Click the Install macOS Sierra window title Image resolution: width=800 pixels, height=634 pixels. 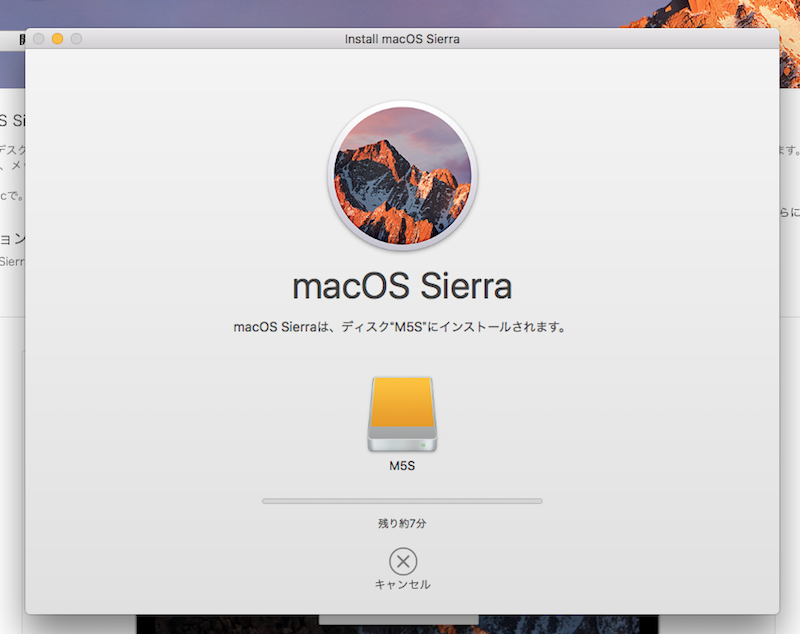click(x=401, y=39)
